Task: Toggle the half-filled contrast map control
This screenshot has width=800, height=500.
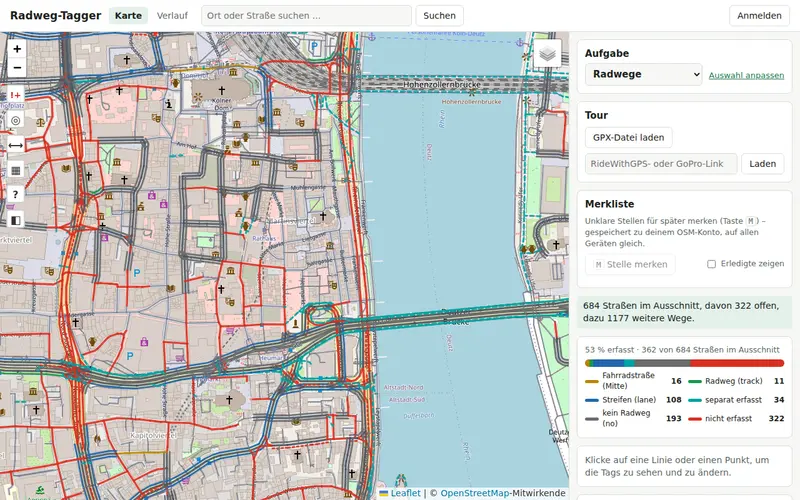Action: coord(16,220)
